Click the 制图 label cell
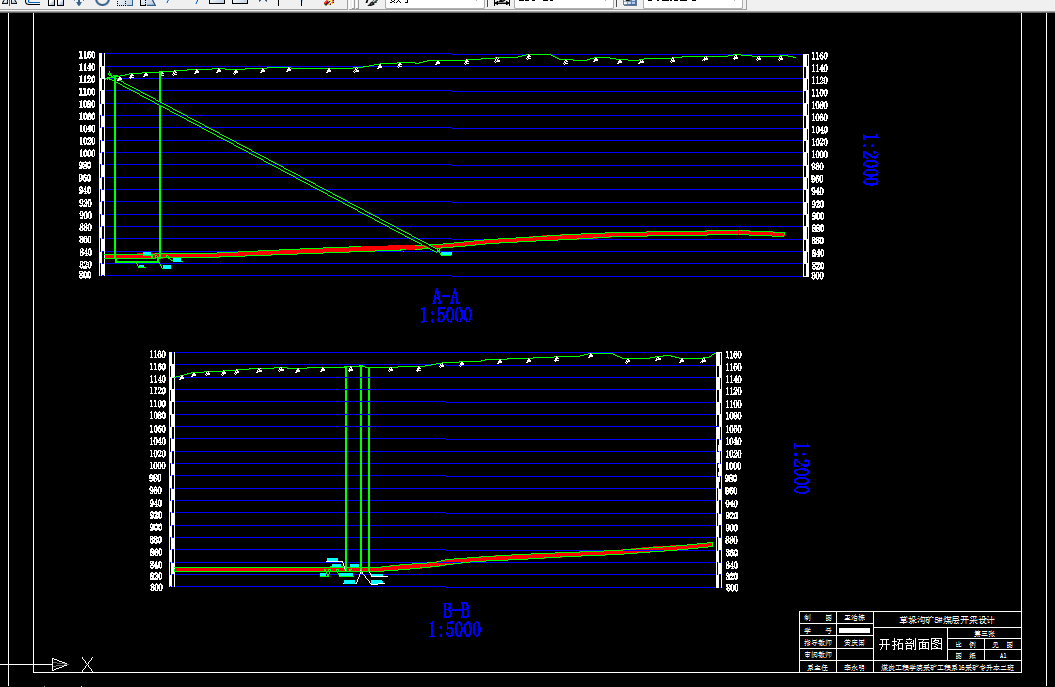Viewport: 1055px width, 687px height. pyautogui.click(x=817, y=618)
